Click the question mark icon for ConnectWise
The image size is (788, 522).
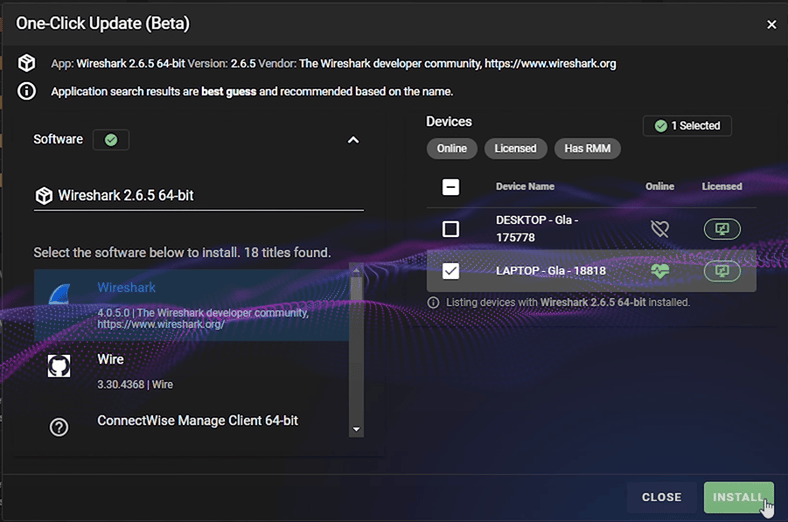(59, 427)
